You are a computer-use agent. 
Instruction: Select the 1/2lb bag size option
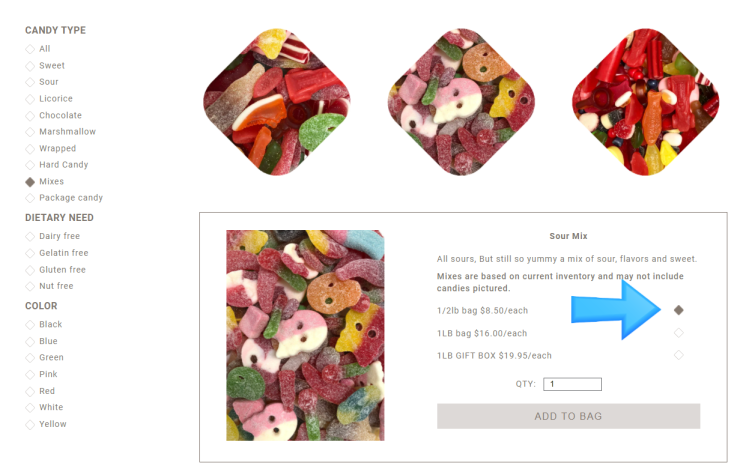tap(679, 310)
